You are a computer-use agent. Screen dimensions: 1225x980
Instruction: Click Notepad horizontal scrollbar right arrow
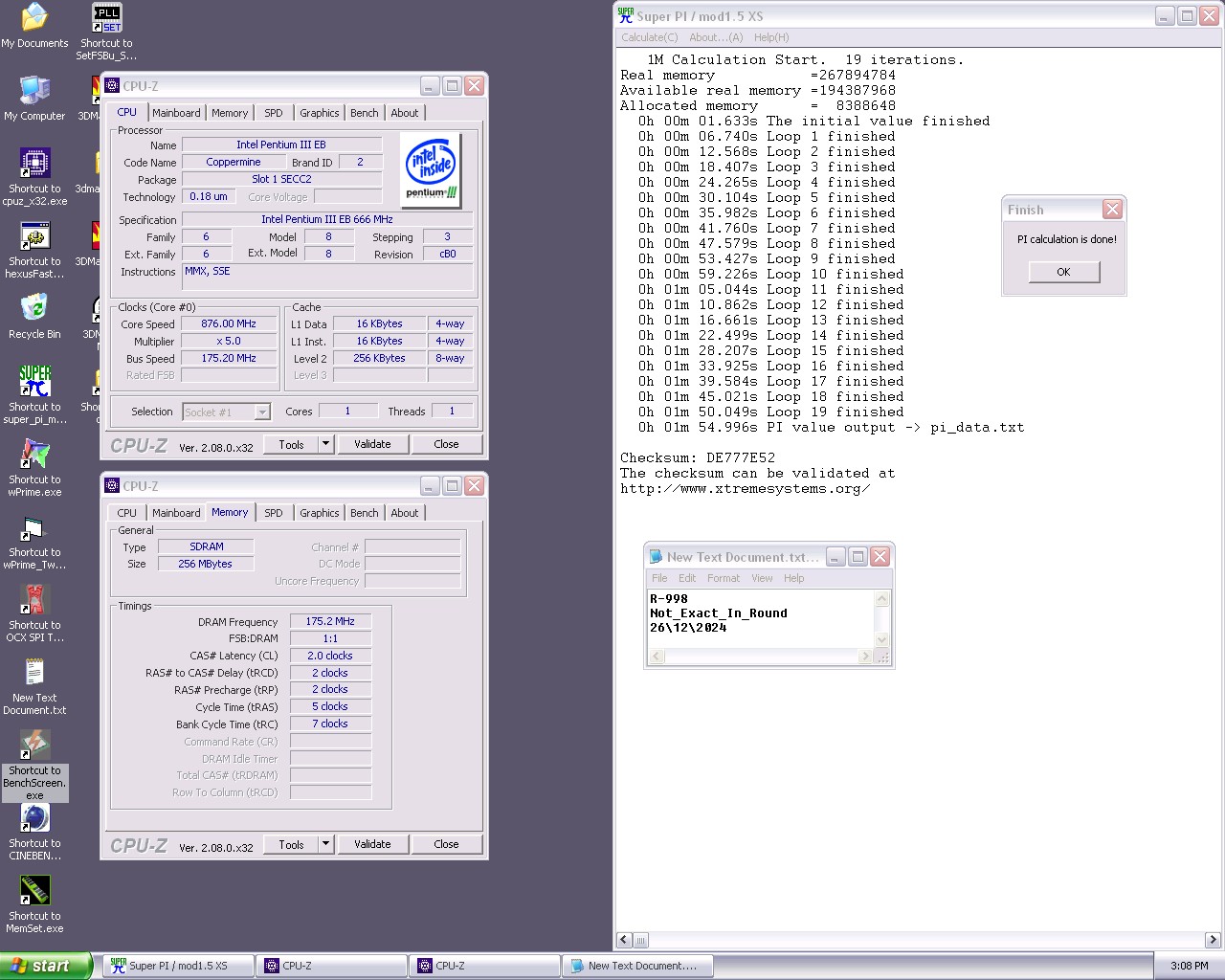click(865, 657)
